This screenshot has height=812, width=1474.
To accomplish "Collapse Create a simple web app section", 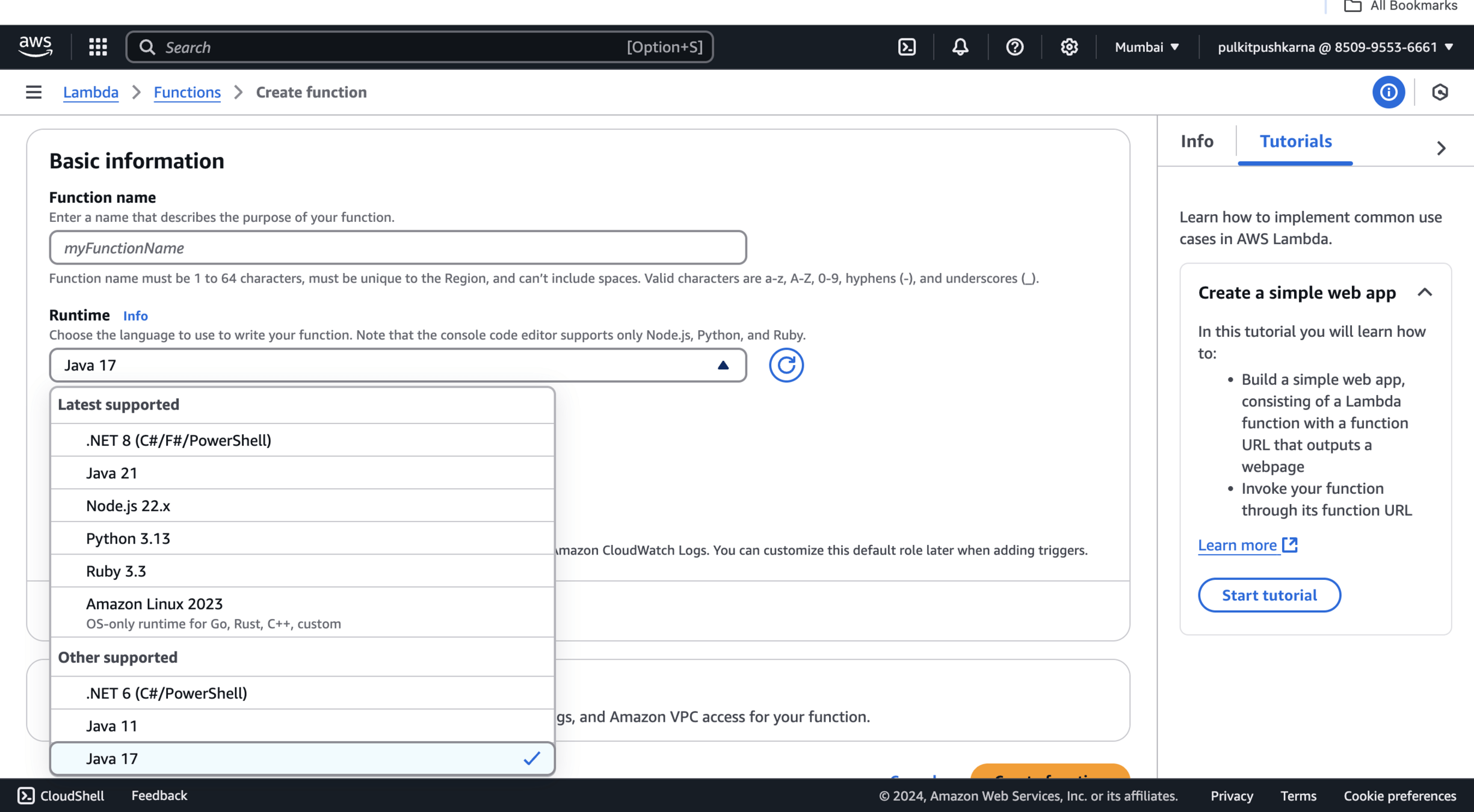I will (1424, 293).
